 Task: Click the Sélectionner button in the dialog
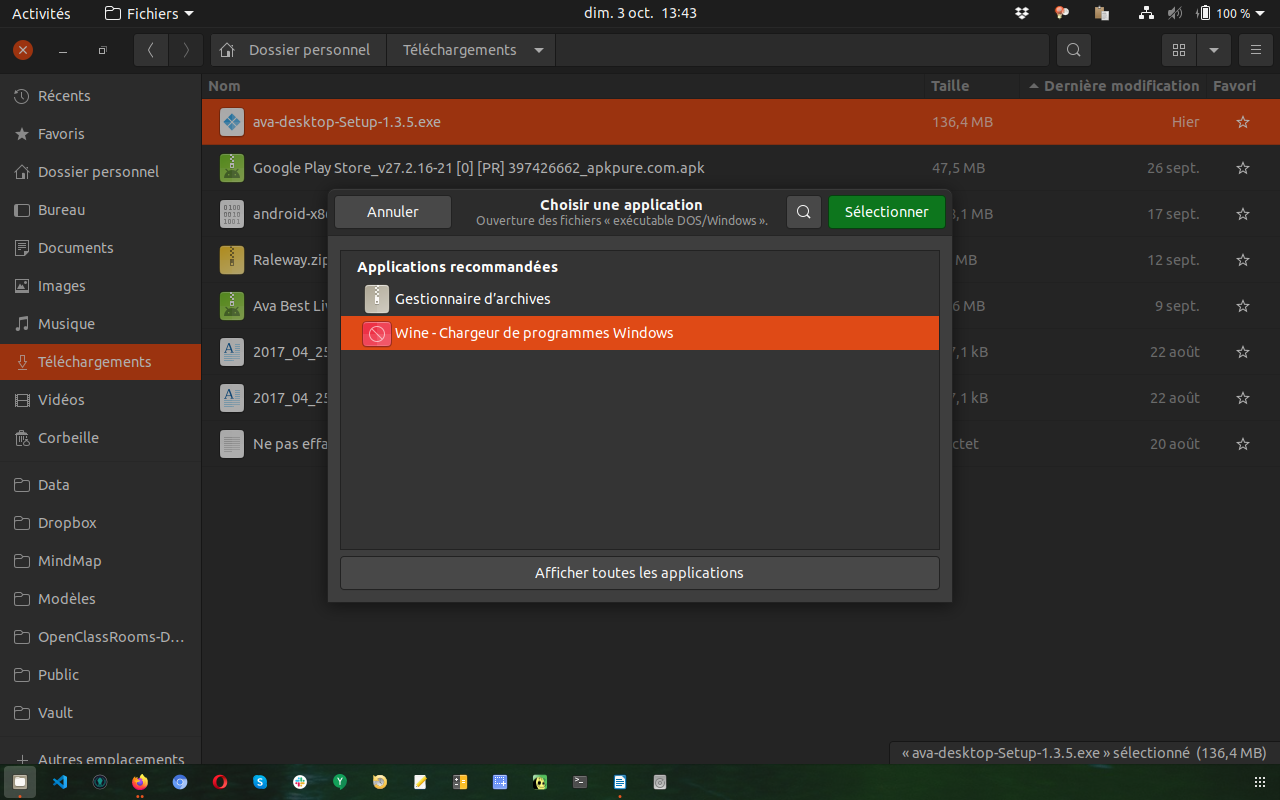(887, 212)
